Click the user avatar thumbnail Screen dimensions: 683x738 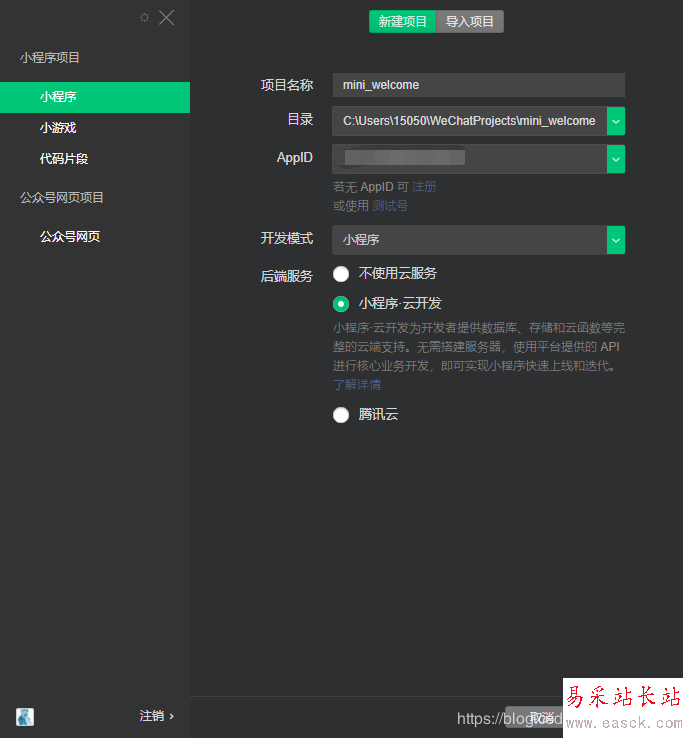pyautogui.click(x=25, y=717)
